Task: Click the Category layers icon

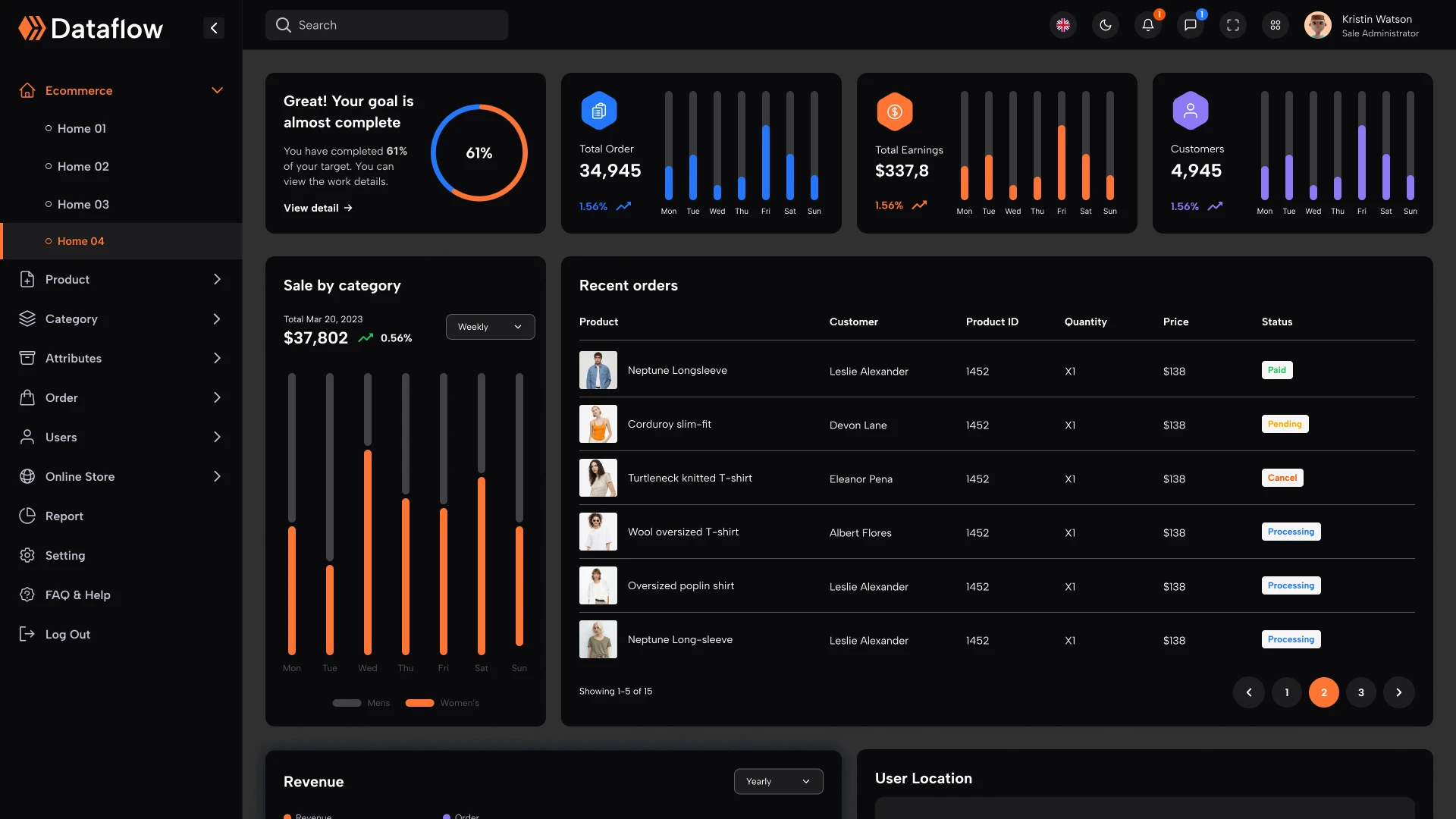Action: coord(27,318)
